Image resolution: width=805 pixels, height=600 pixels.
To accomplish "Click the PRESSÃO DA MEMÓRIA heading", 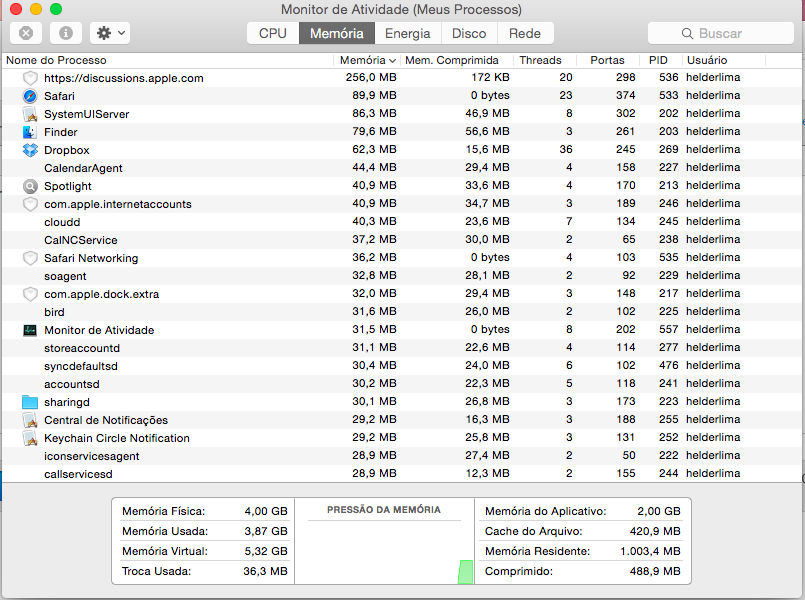I will [384, 510].
